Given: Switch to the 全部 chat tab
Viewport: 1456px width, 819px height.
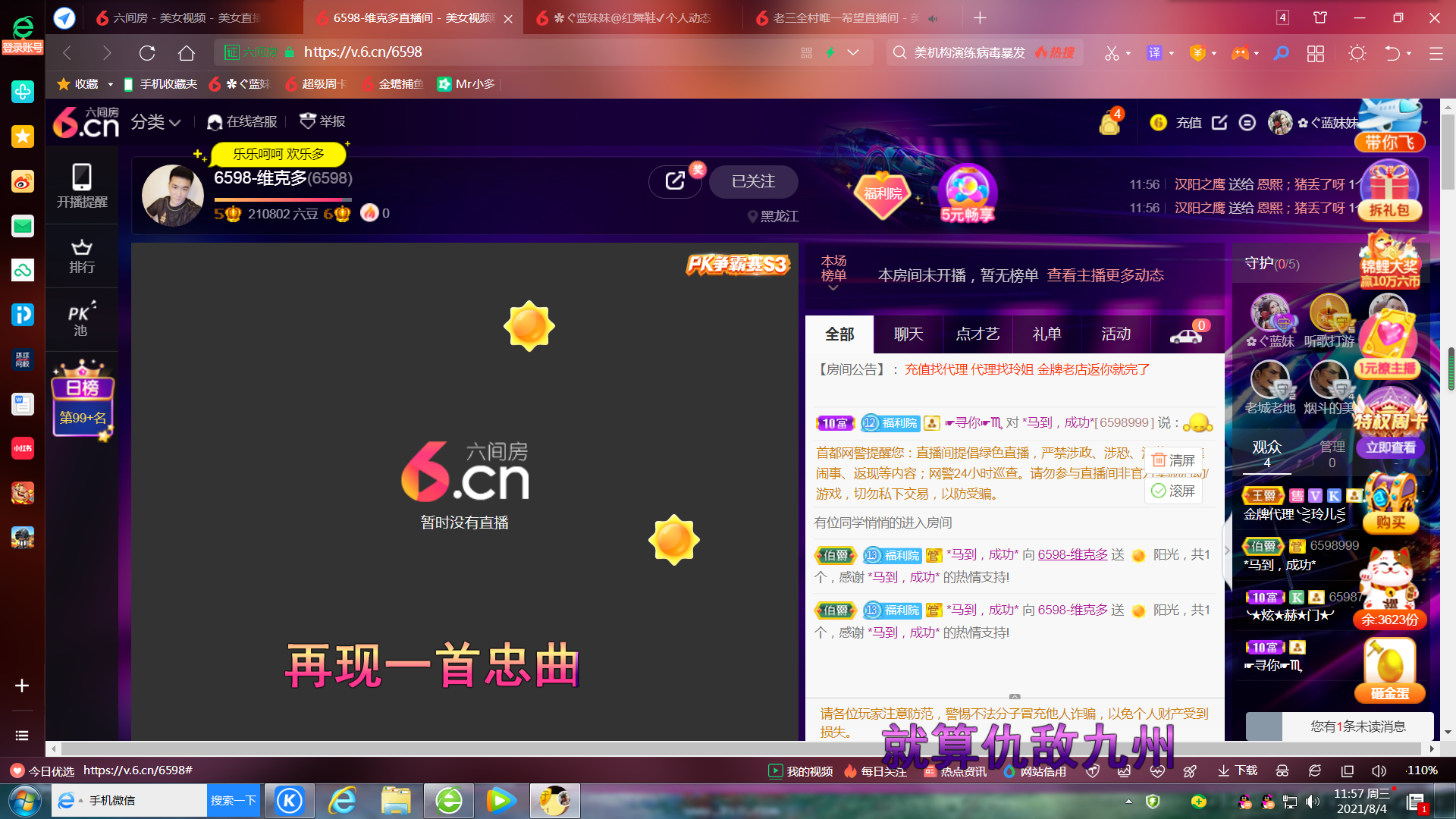Looking at the screenshot, I should point(839,334).
